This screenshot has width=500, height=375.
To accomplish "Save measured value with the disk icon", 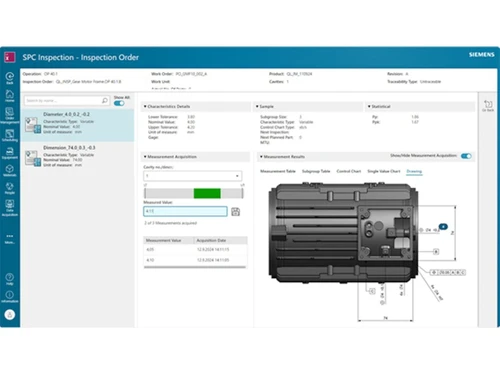I will [235, 211].
